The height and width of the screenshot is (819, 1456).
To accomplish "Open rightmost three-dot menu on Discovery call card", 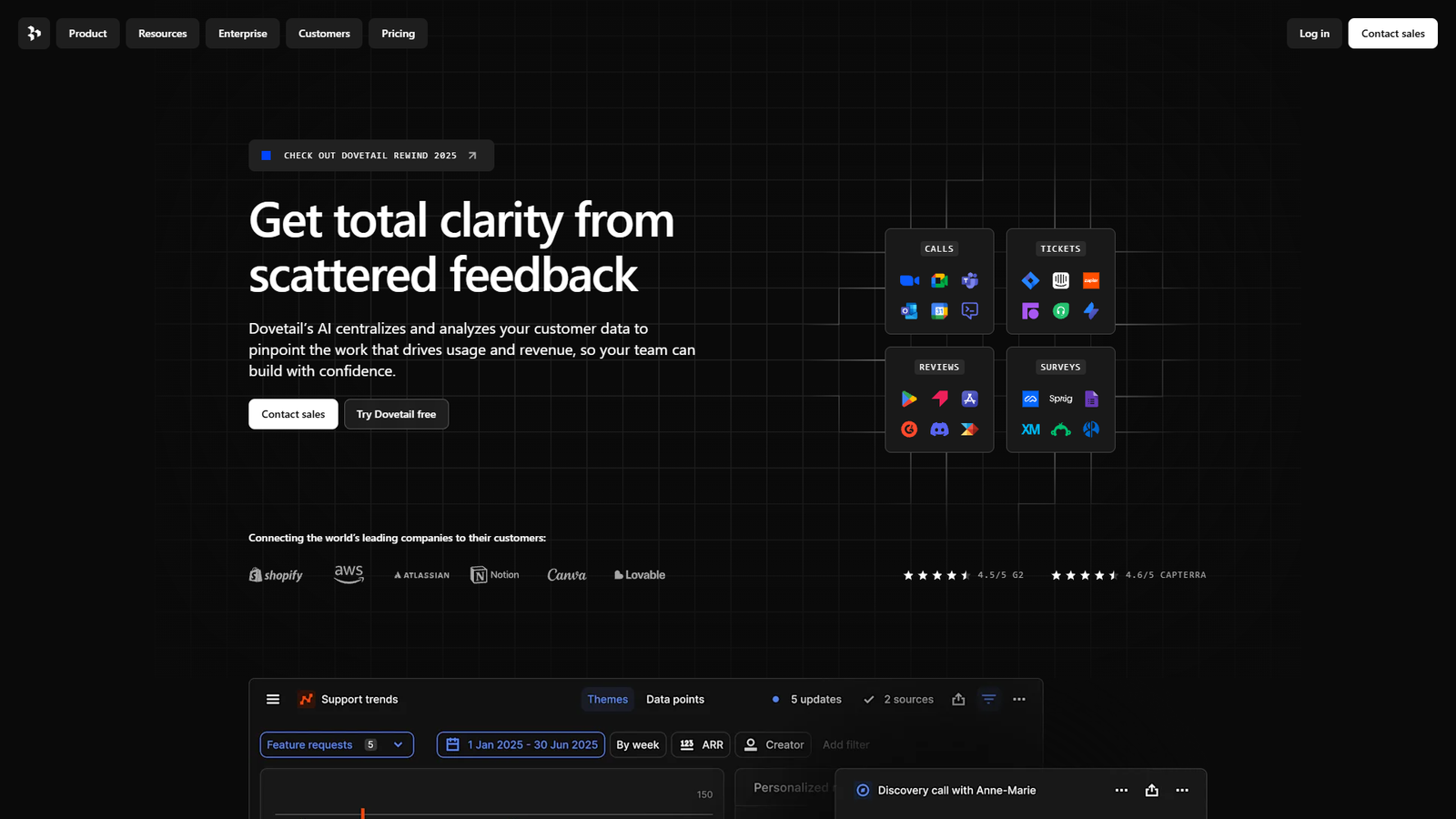I will (x=1182, y=790).
